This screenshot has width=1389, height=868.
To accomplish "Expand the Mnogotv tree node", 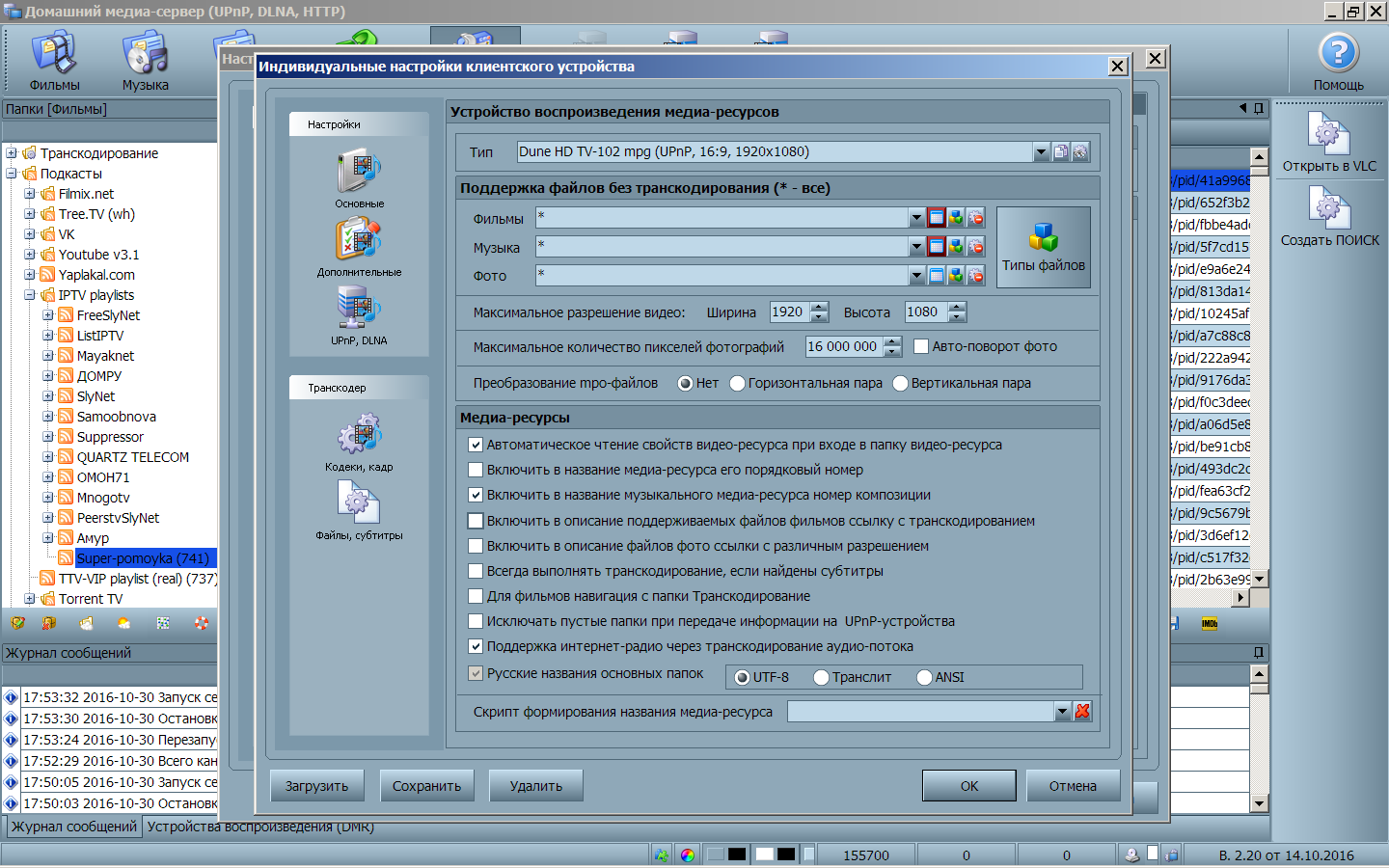I will (x=48, y=498).
